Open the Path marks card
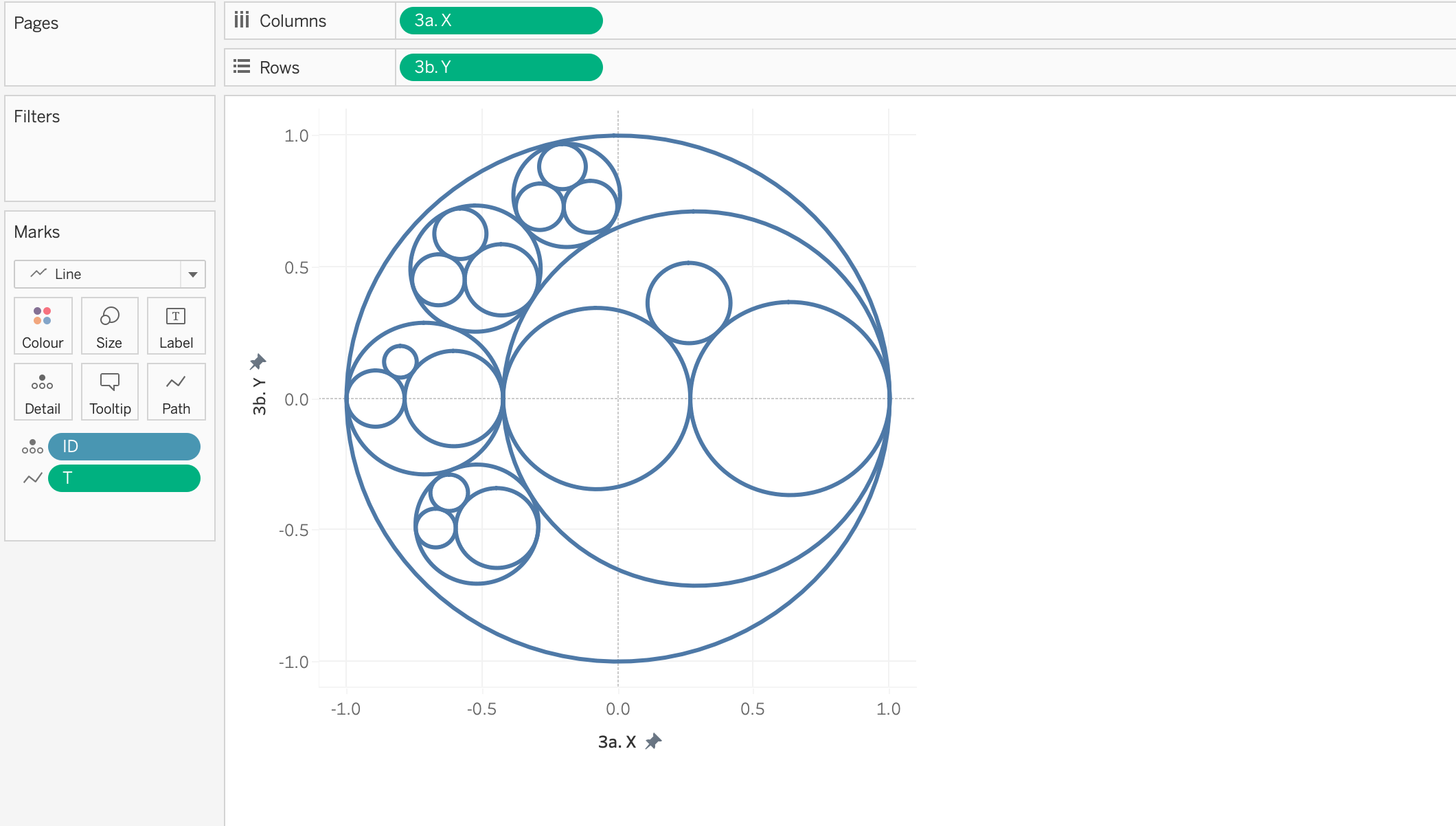The image size is (1456, 826). 176,392
